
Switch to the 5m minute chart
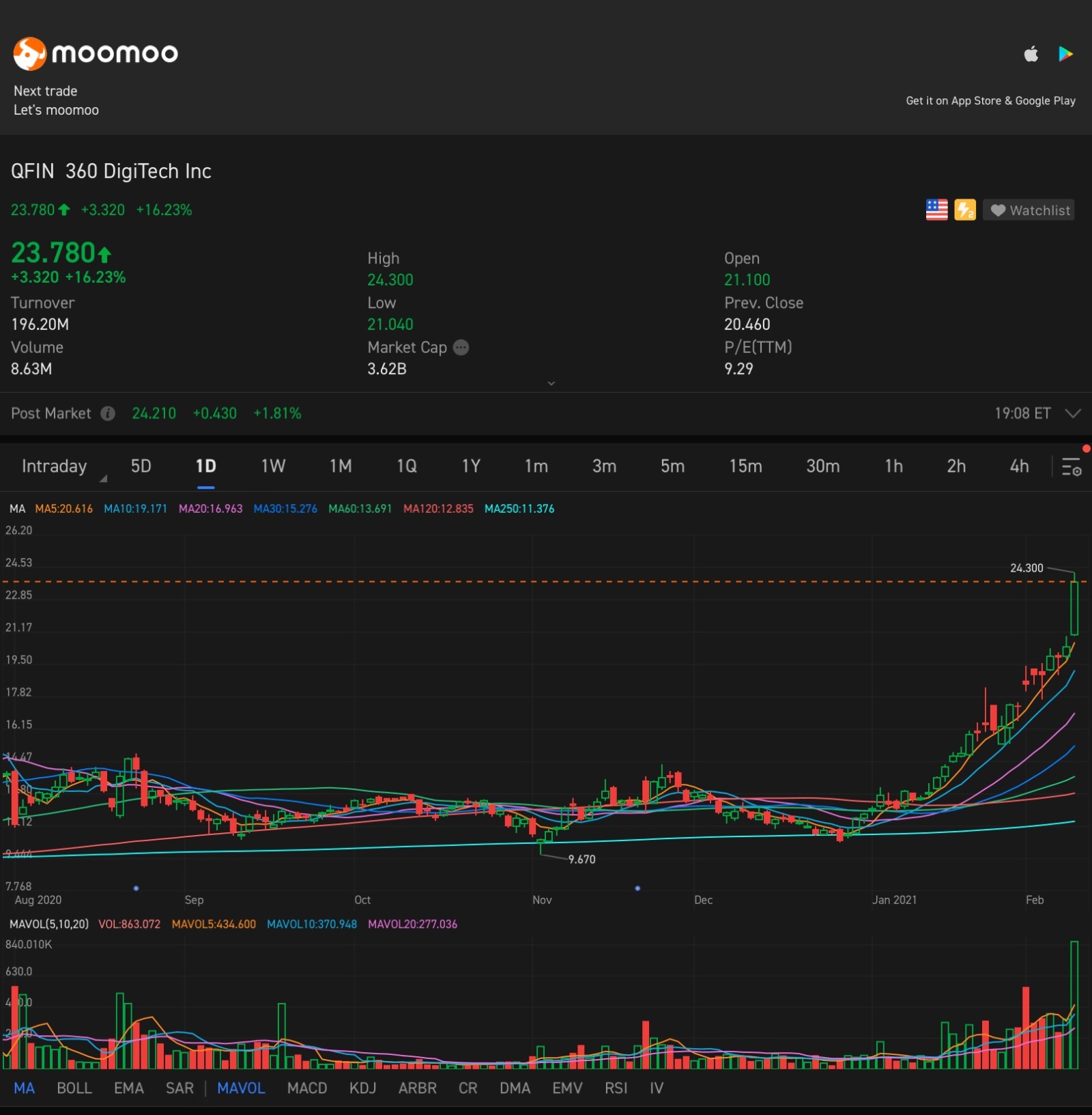click(x=672, y=466)
